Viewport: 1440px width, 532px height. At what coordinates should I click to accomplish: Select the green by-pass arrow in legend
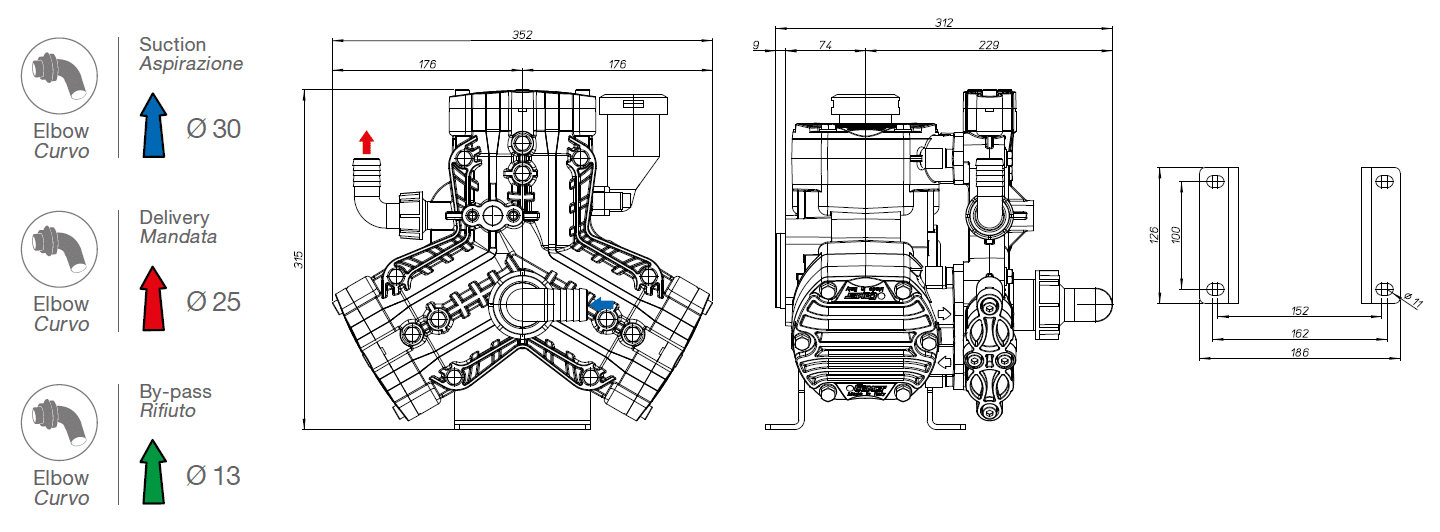click(152, 471)
